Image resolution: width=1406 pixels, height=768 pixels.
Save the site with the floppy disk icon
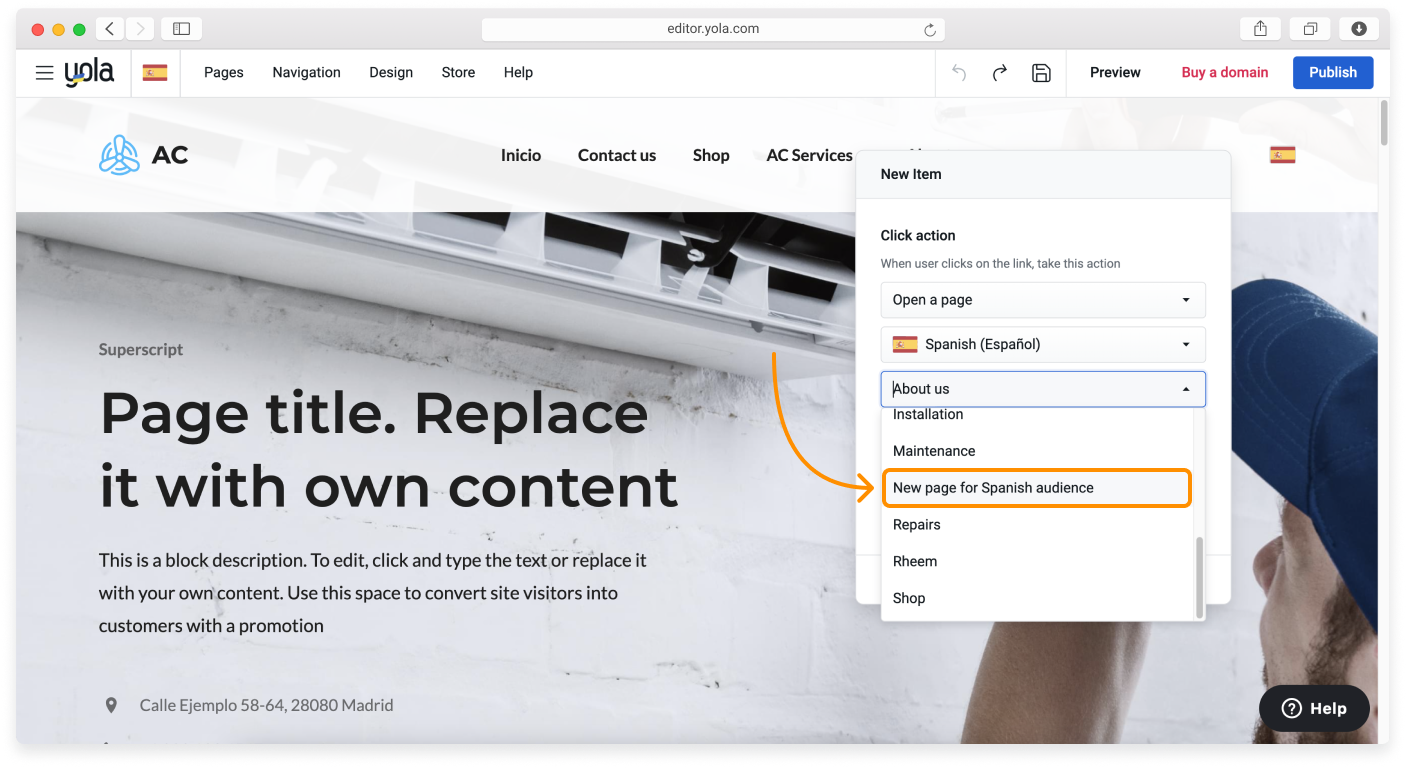tap(1041, 73)
